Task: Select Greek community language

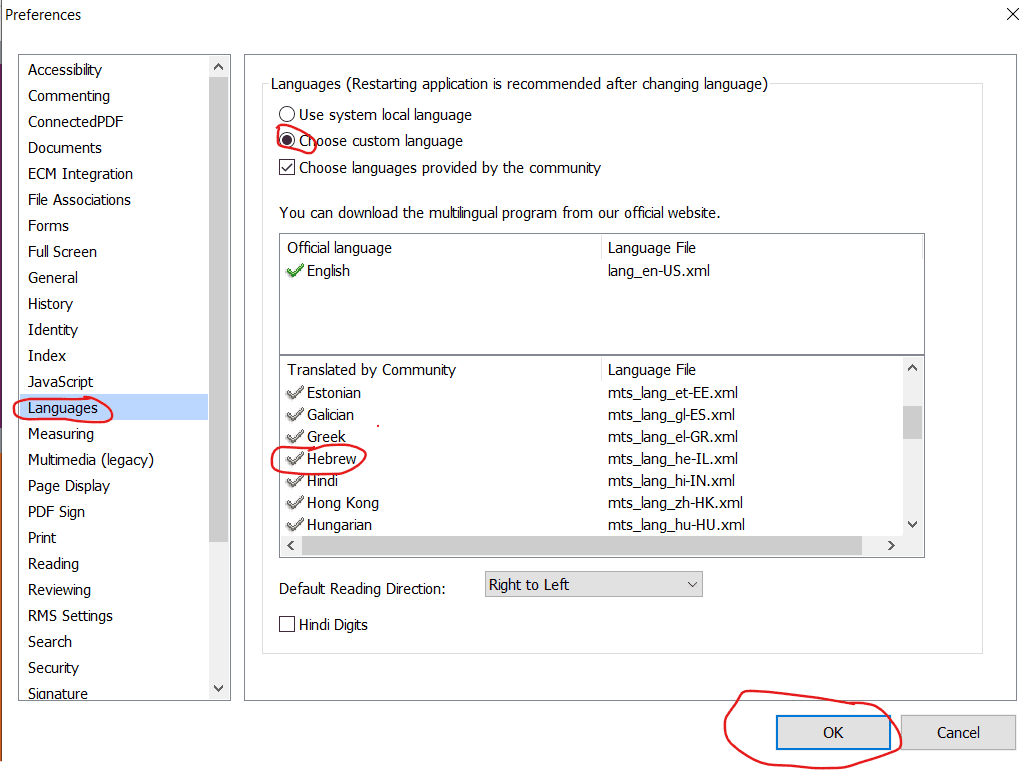Action: click(x=326, y=437)
